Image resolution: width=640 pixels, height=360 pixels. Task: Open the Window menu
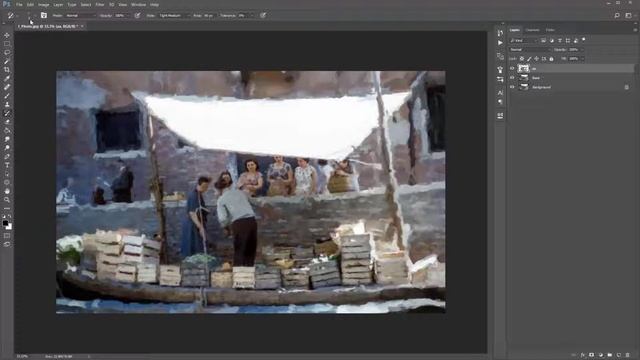(138, 4)
